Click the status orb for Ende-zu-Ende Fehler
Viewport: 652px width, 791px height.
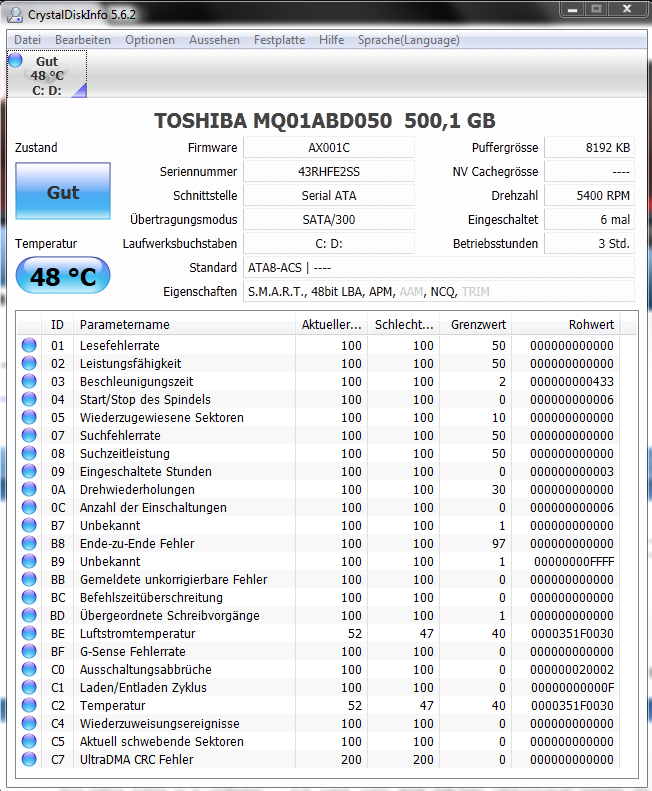coord(29,543)
